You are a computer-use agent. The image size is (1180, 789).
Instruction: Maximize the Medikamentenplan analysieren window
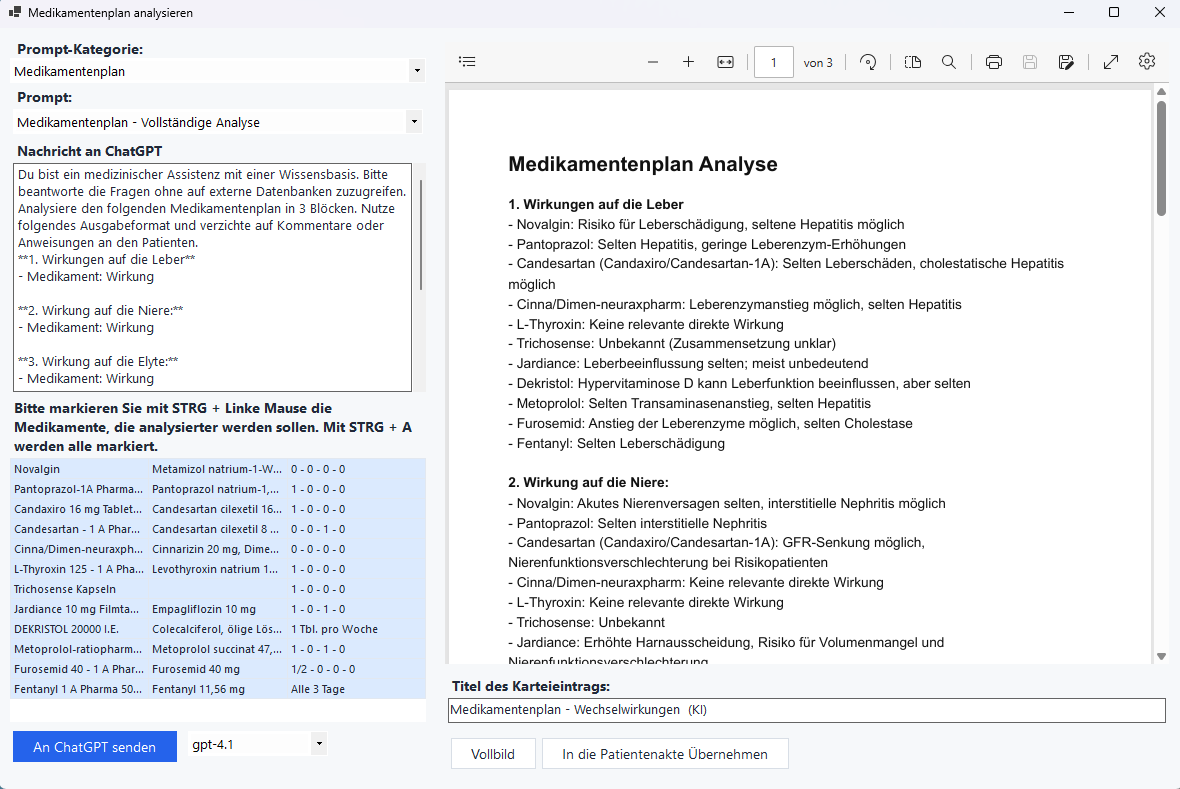point(1114,12)
